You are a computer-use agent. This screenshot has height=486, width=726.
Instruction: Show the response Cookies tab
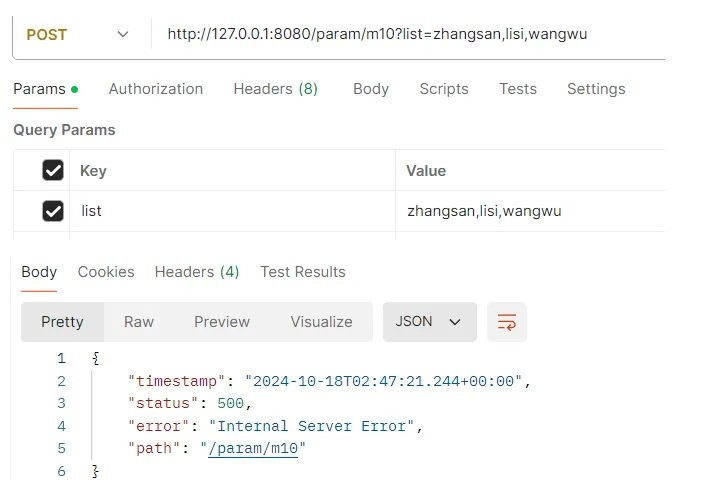tap(106, 272)
